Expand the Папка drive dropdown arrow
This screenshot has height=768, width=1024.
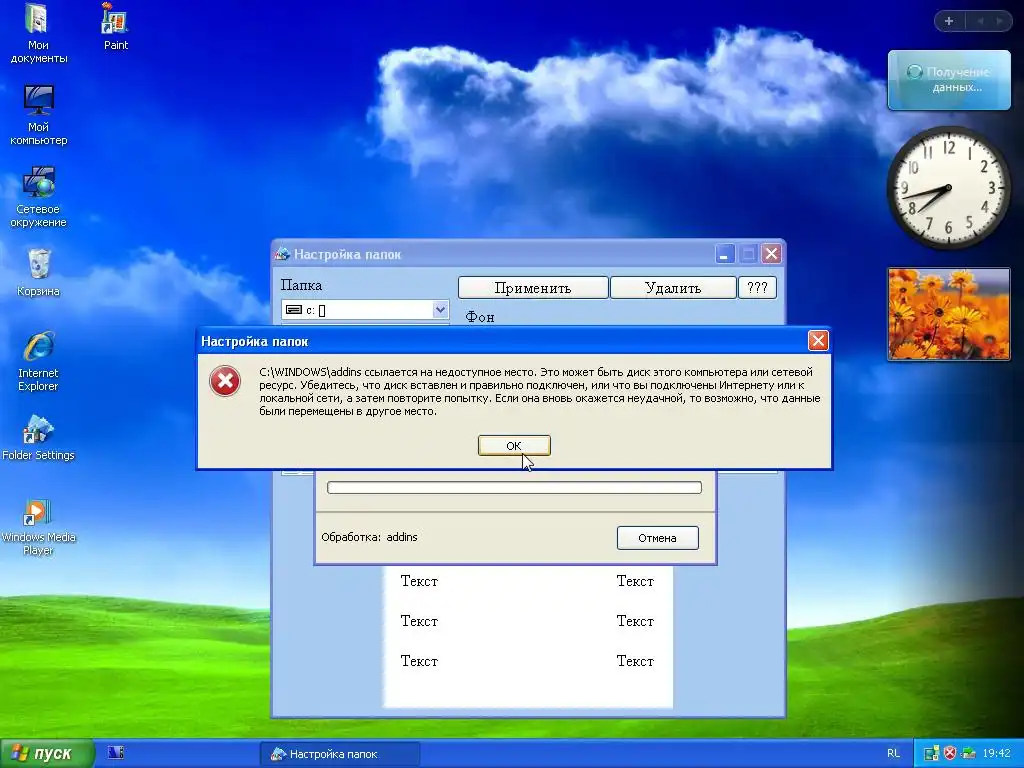pos(440,310)
